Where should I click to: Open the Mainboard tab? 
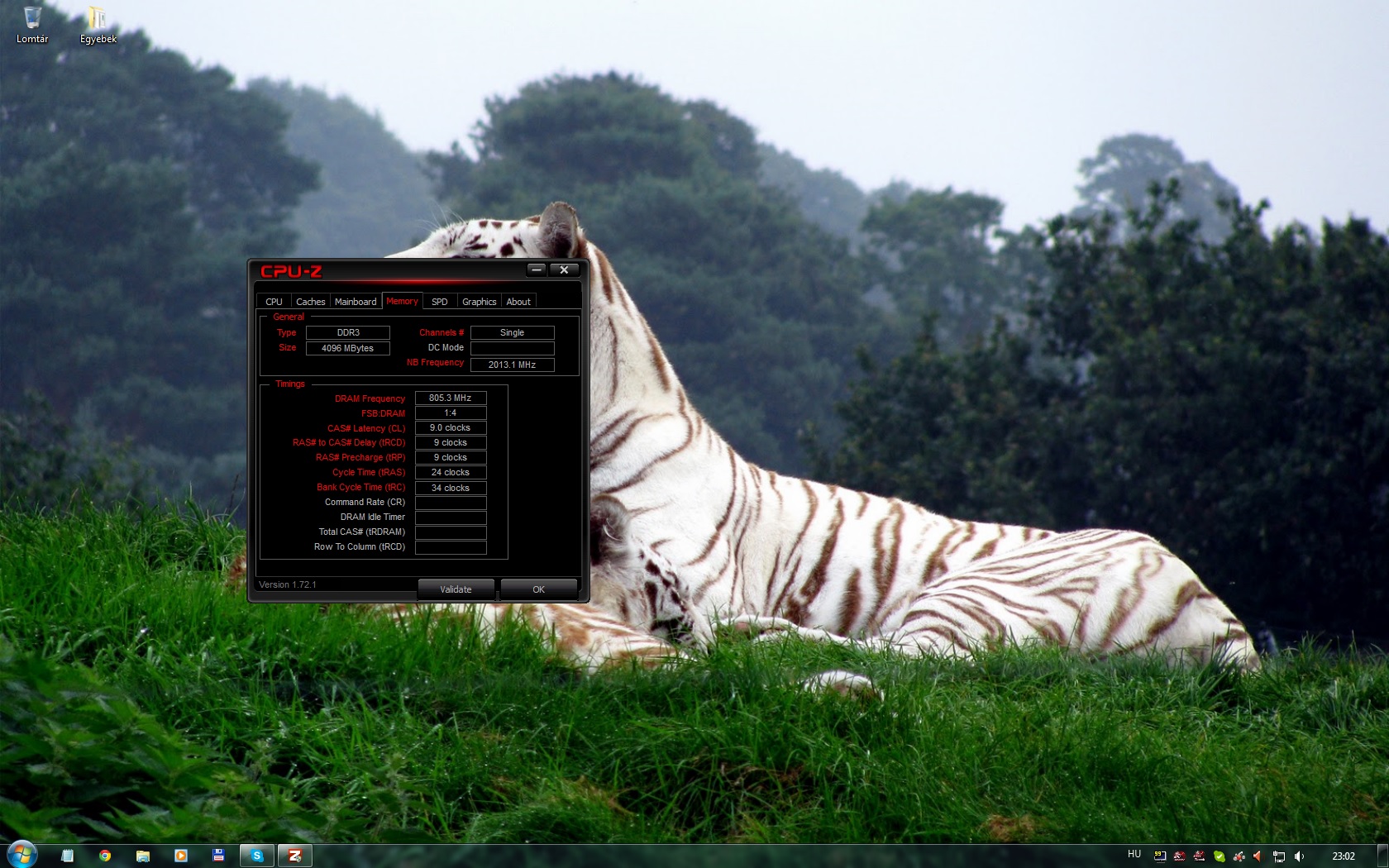pyautogui.click(x=356, y=302)
